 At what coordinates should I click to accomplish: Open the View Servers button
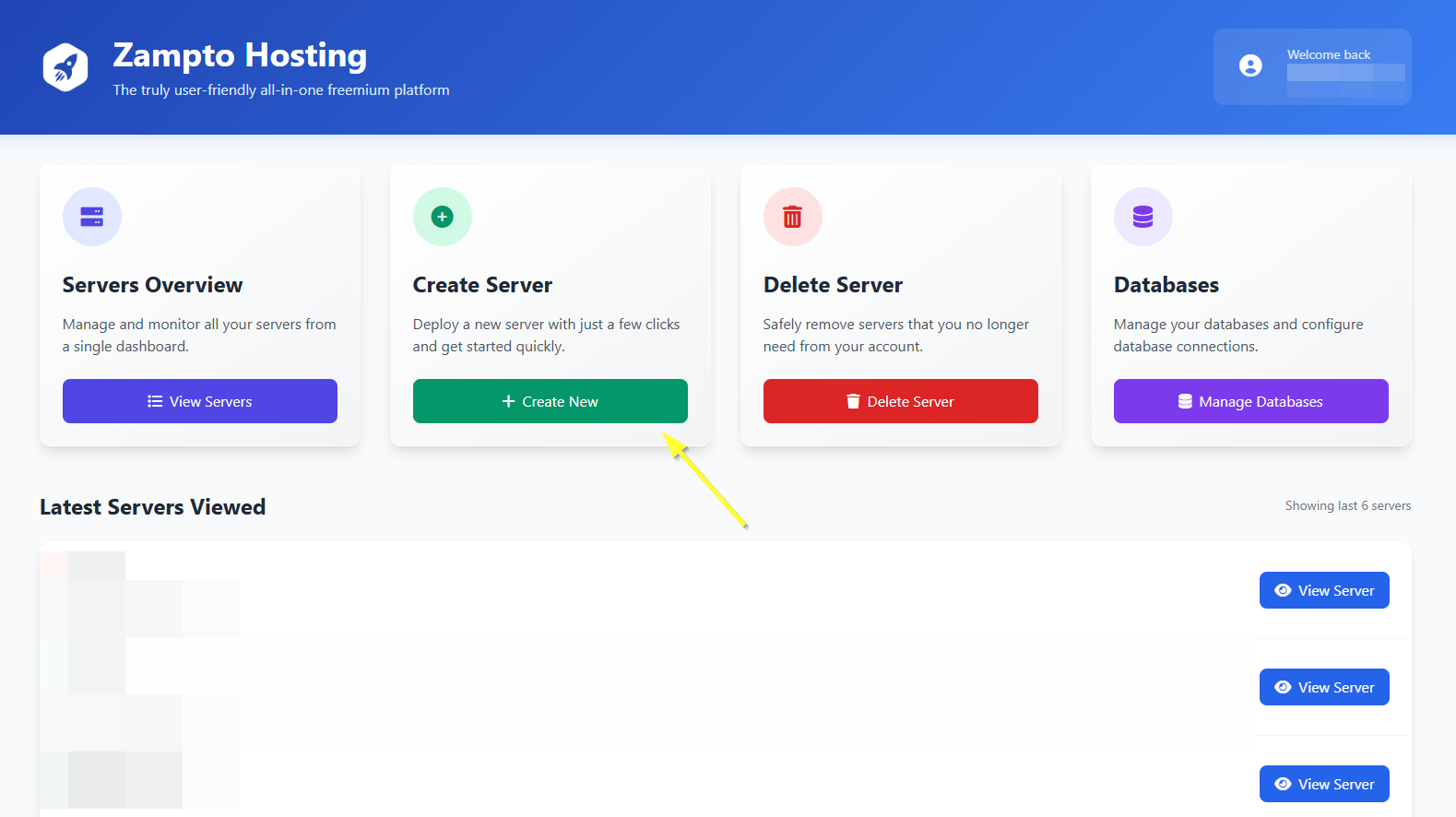(200, 401)
